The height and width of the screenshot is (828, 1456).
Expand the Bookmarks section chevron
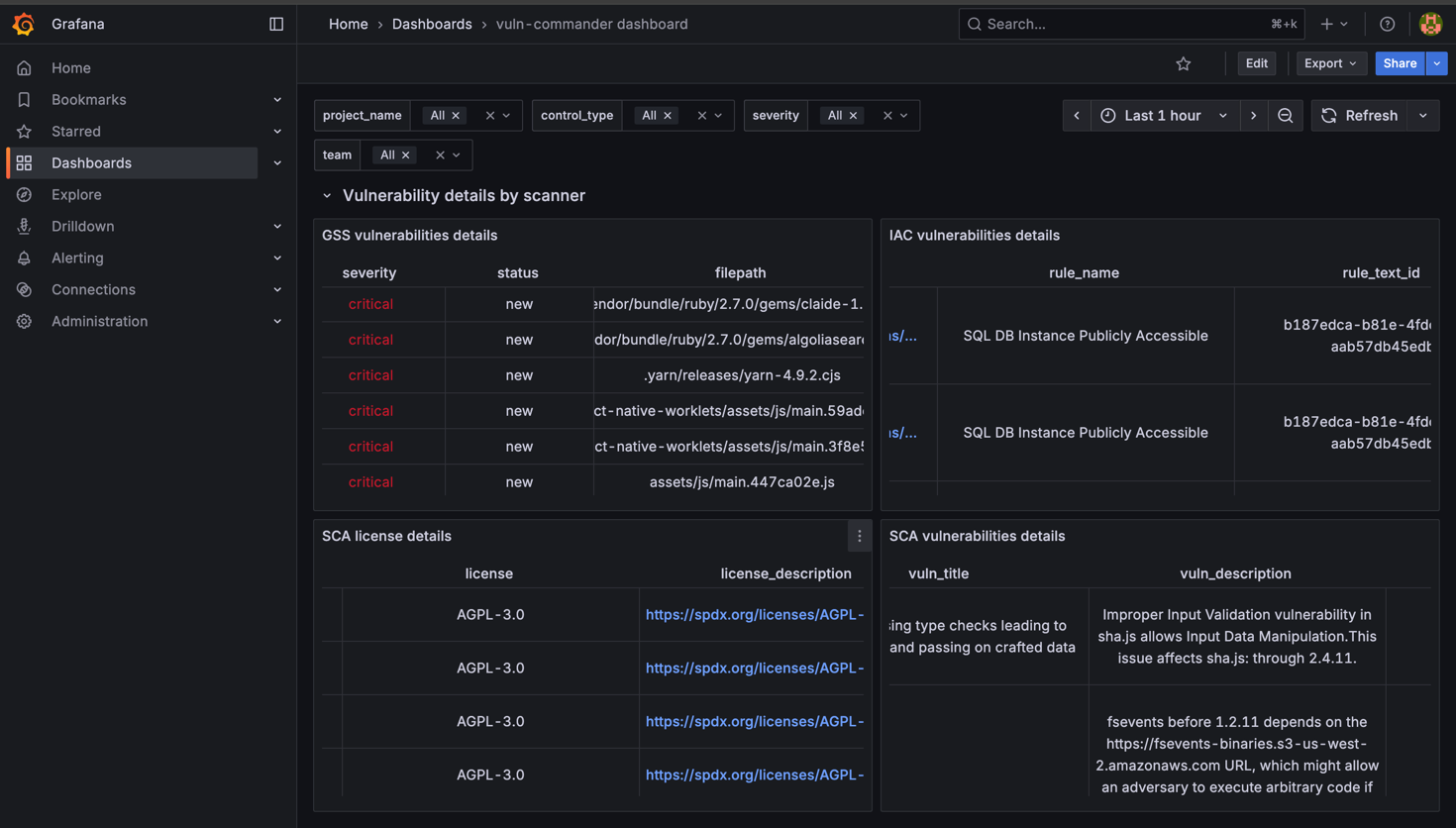coord(277,99)
